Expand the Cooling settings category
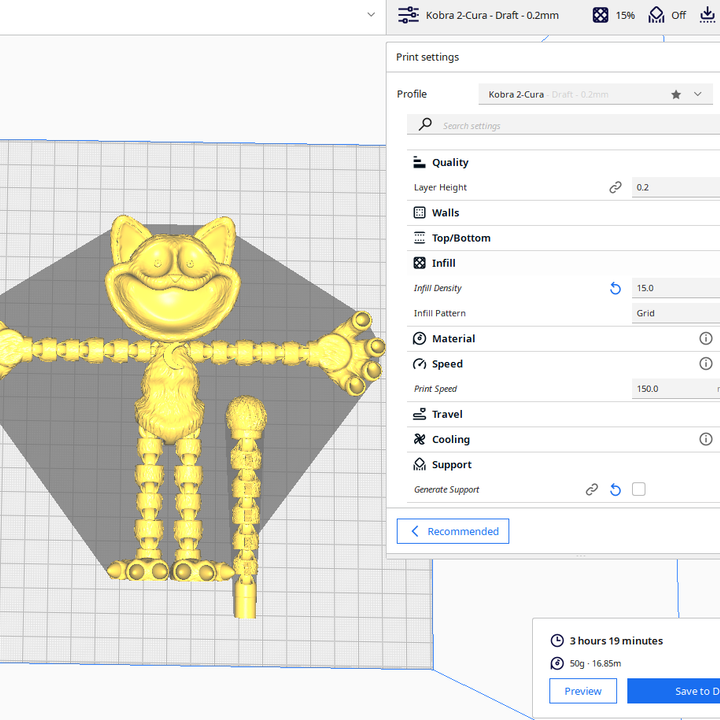The image size is (720, 720). click(563, 439)
